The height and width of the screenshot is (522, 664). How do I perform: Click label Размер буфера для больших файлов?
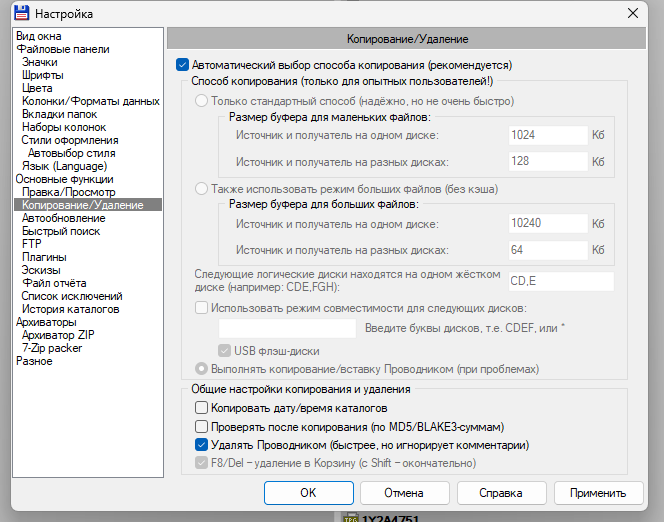point(324,204)
